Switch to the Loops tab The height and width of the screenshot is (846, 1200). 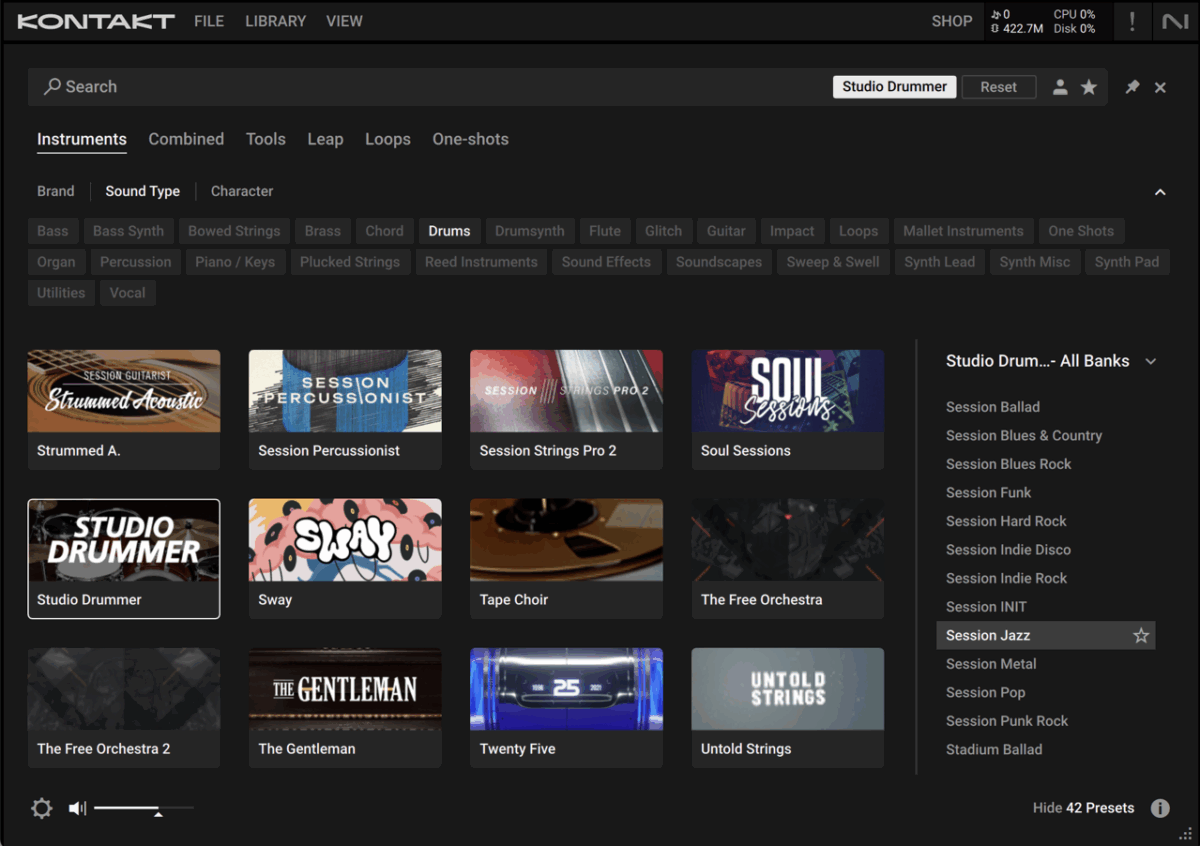click(x=387, y=139)
